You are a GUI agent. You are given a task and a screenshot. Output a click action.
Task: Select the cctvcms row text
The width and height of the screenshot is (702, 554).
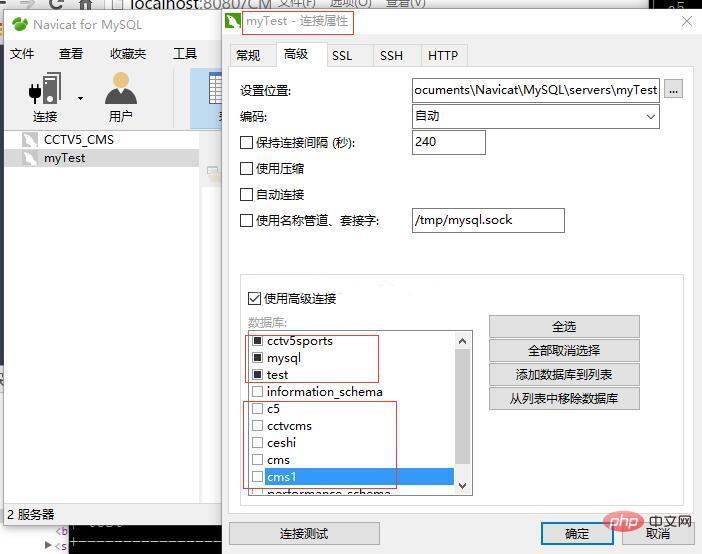point(289,425)
